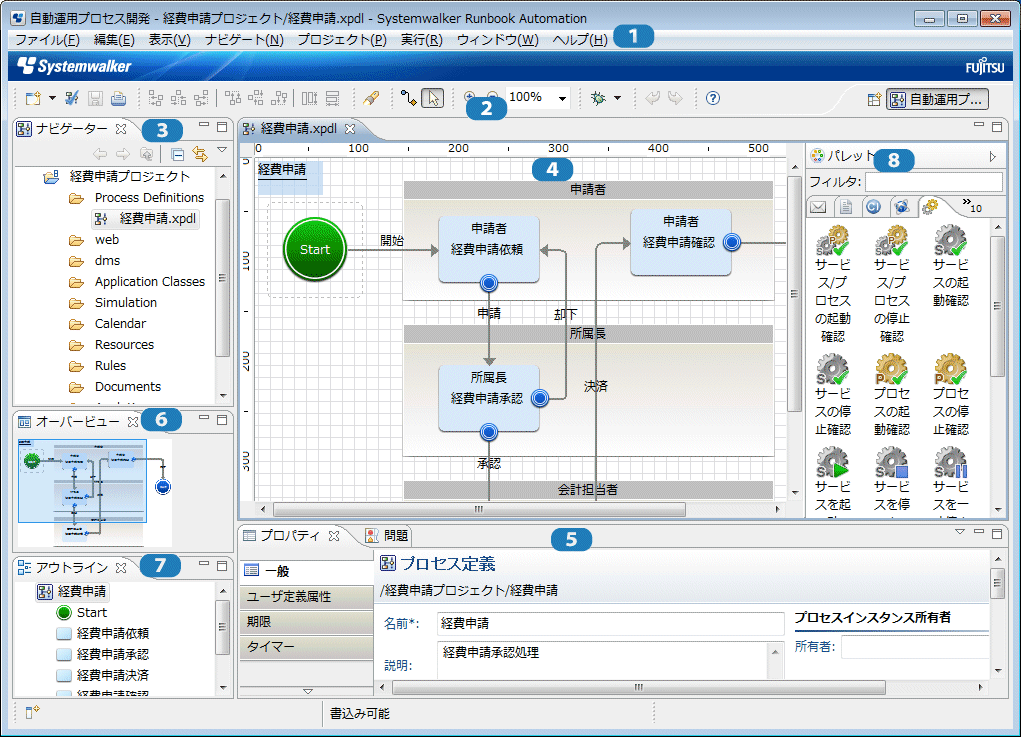Image resolution: width=1021 pixels, height=737 pixels.
Task: Click the Open Perspective icon
Action: click(874, 99)
